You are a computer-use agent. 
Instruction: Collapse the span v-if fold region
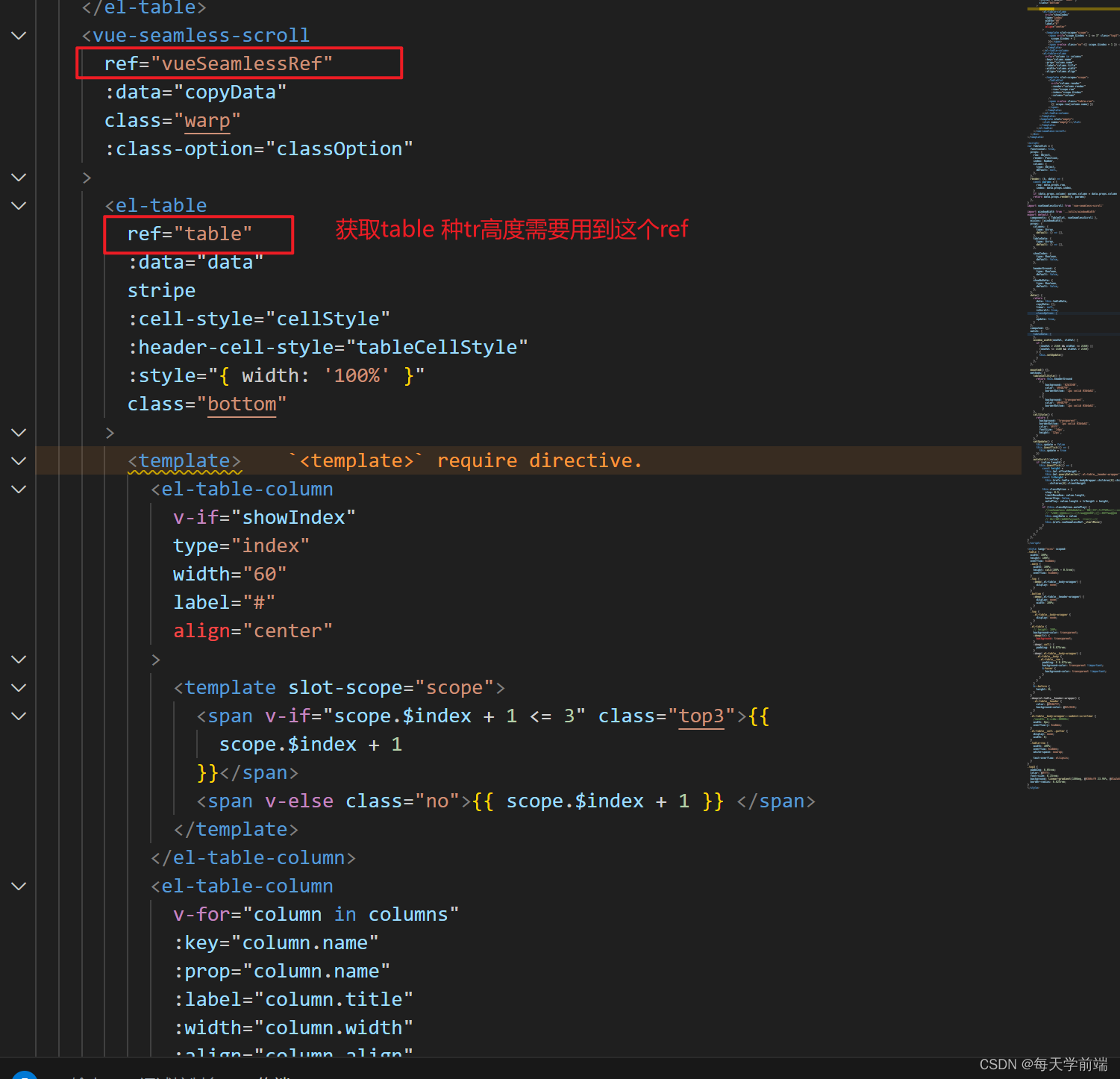[19, 716]
